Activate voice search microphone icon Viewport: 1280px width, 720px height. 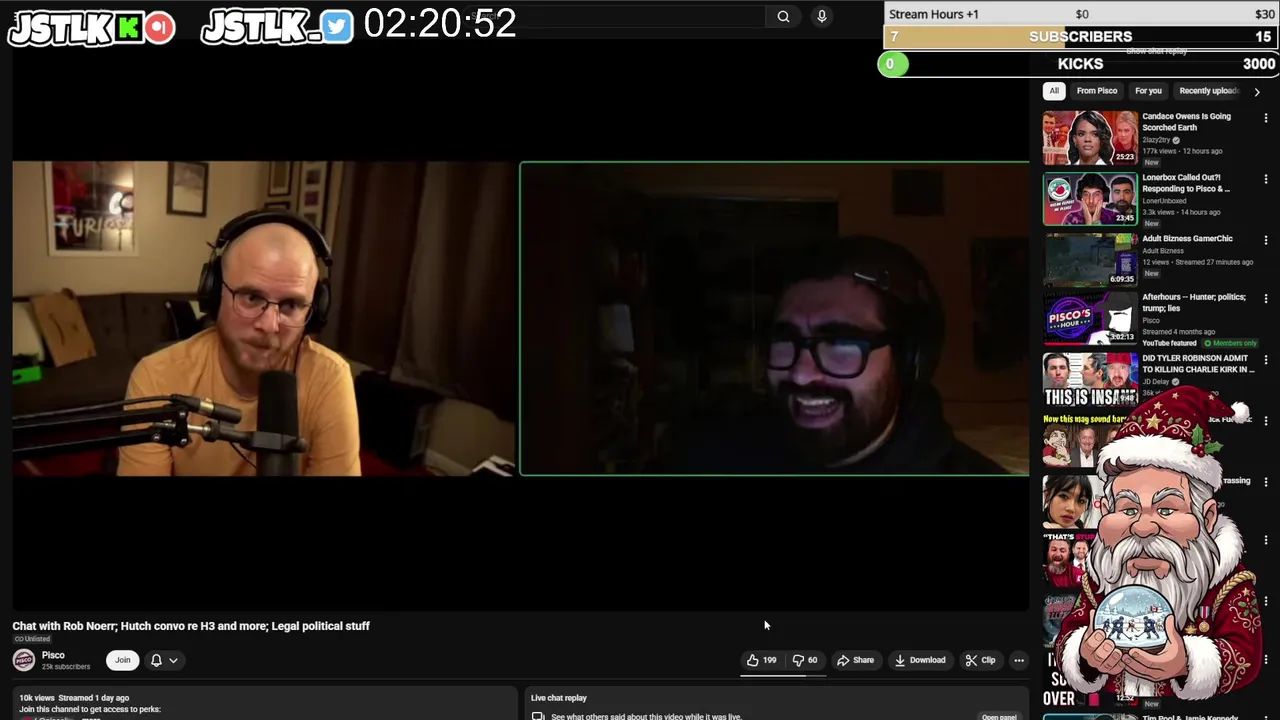point(822,16)
